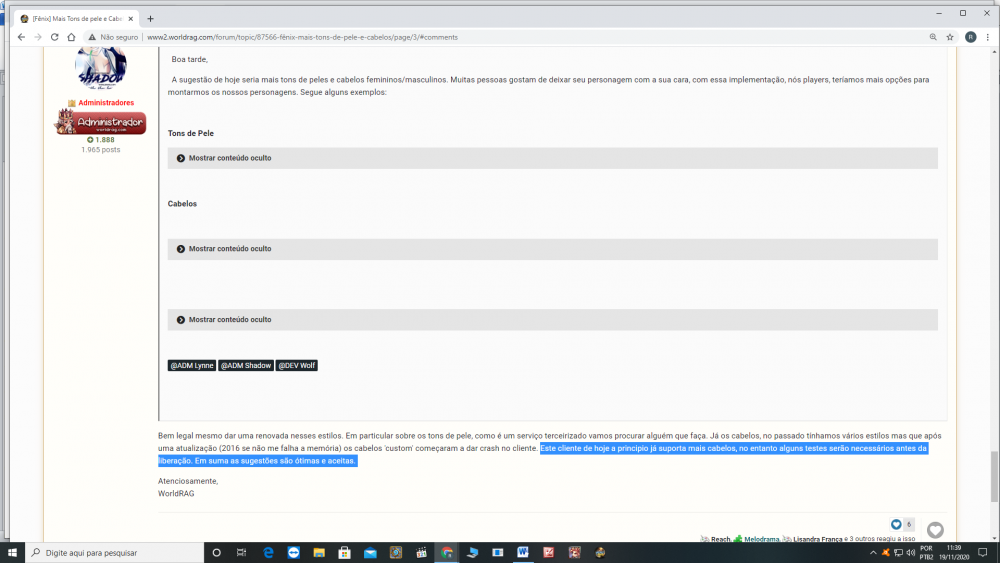Open the Chrome profile avatar
The width and height of the screenshot is (1000, 563).
[x=970, y=37]
